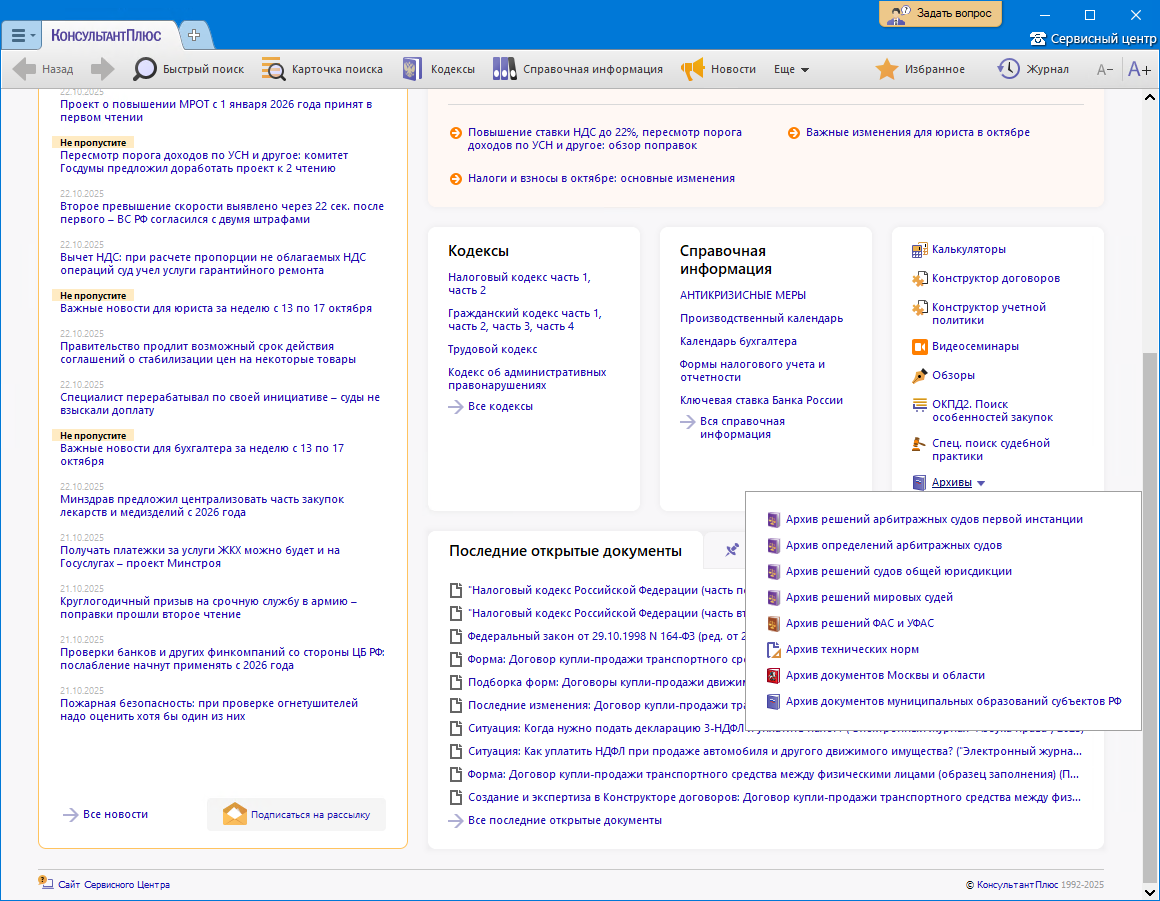
Task: Open the Журнал history icon
Action: 1008,69
